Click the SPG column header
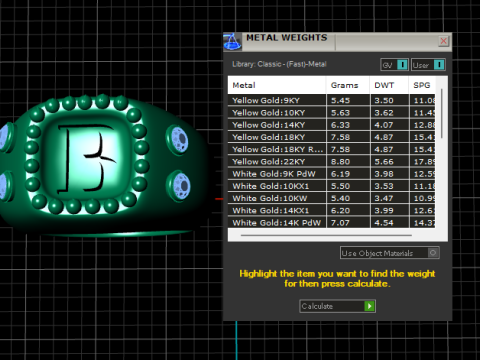The image size is (480, 360). (422, 85)
